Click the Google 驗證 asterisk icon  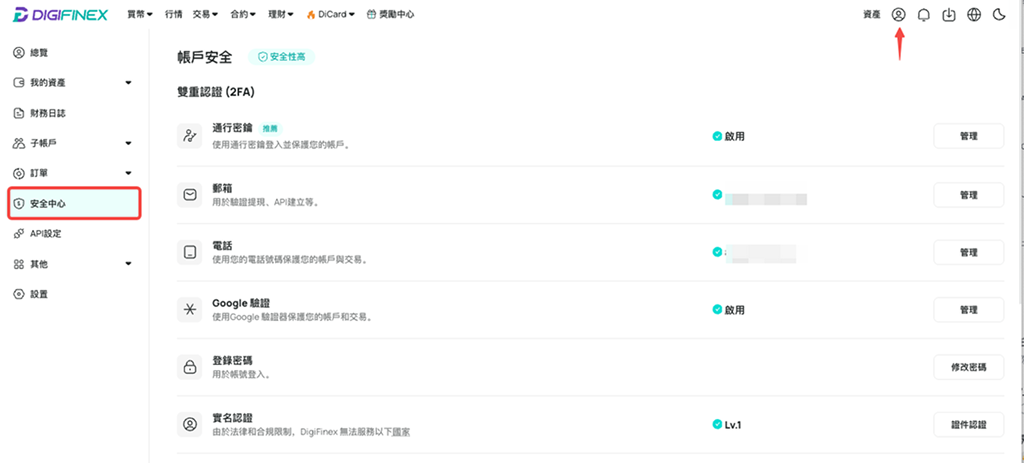pos(189,310)
